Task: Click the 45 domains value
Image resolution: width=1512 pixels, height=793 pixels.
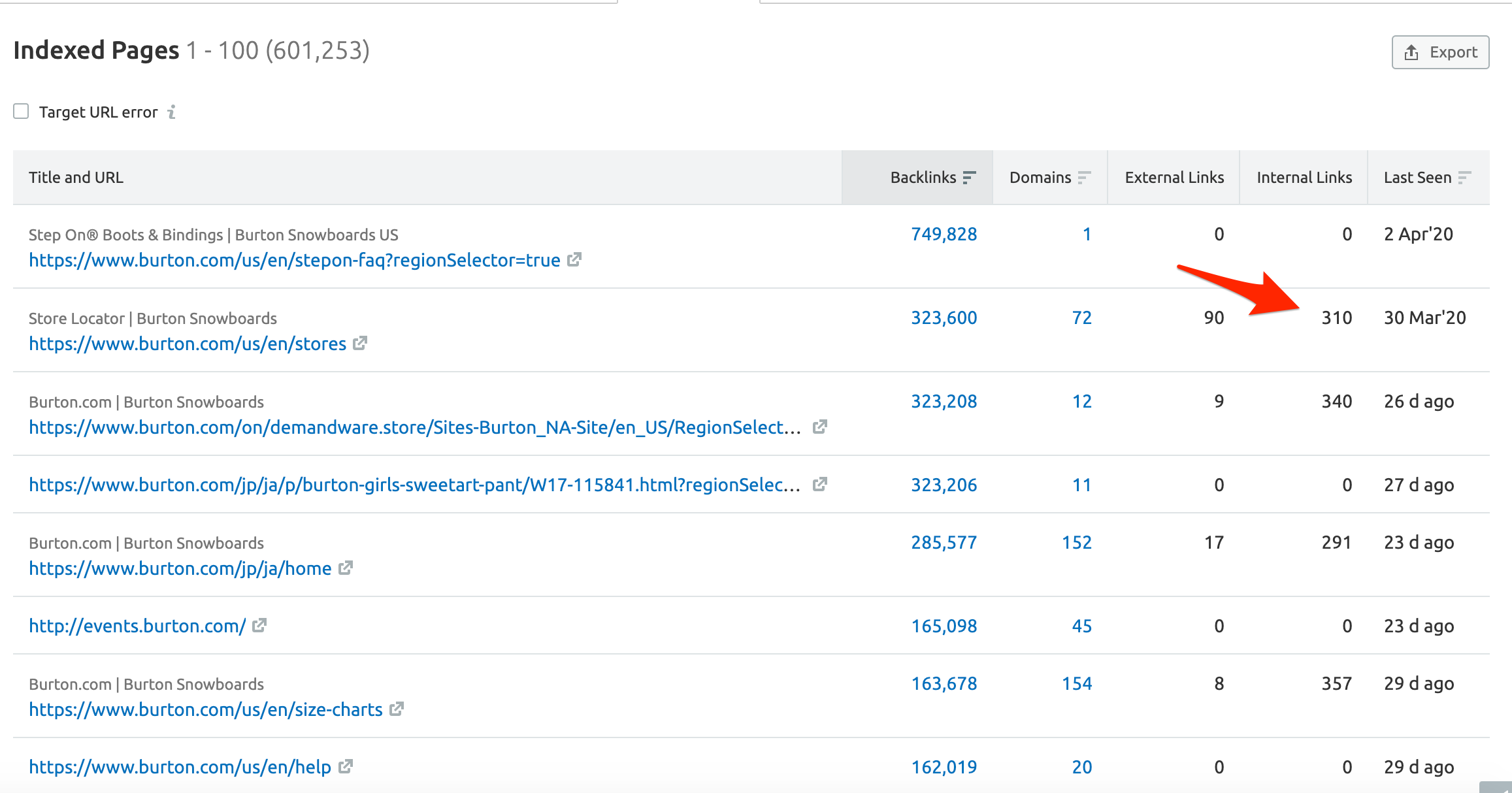Action: point(1082,626)
